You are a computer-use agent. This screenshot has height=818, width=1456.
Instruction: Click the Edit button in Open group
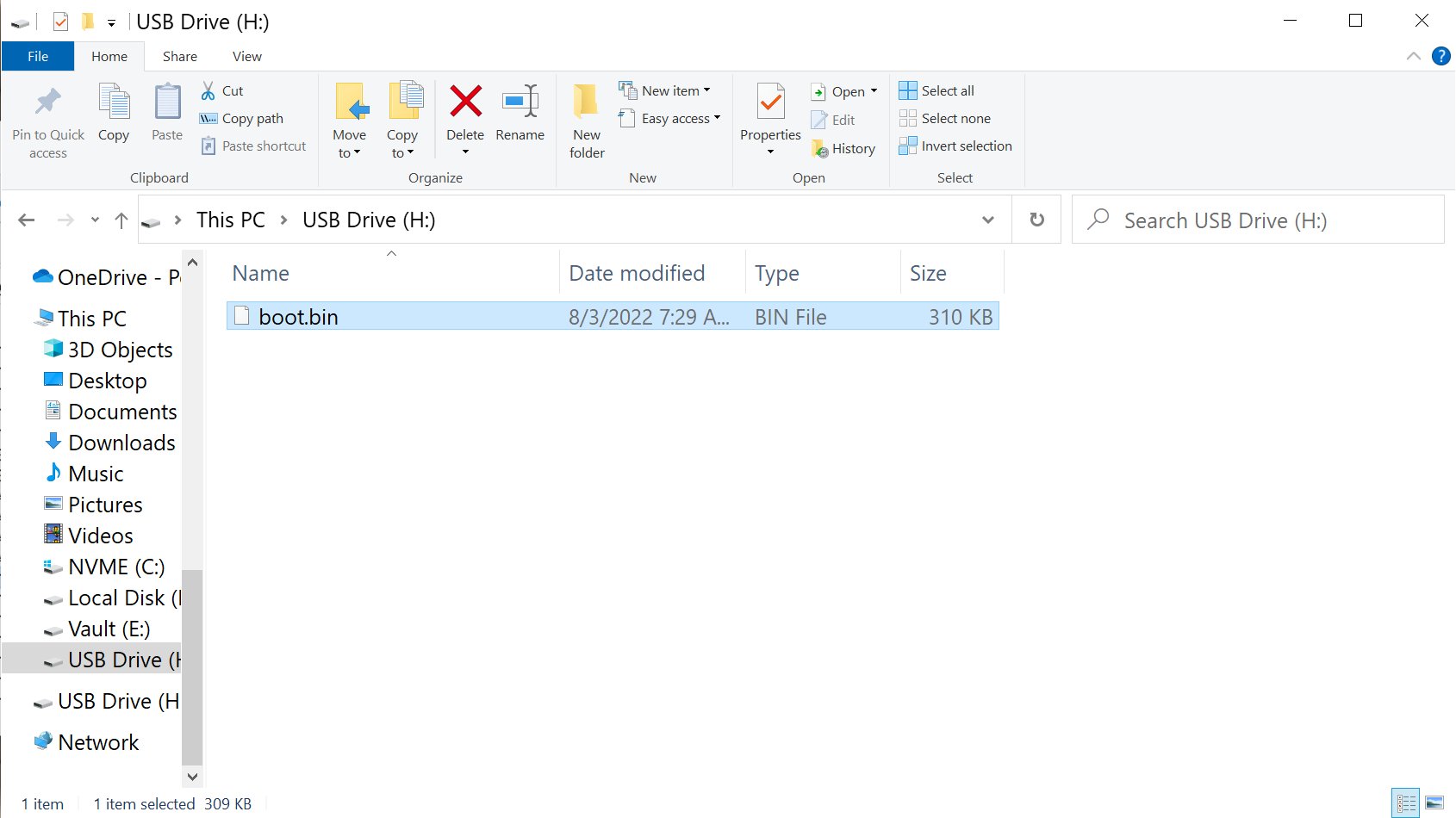click(x=834, y=120)
